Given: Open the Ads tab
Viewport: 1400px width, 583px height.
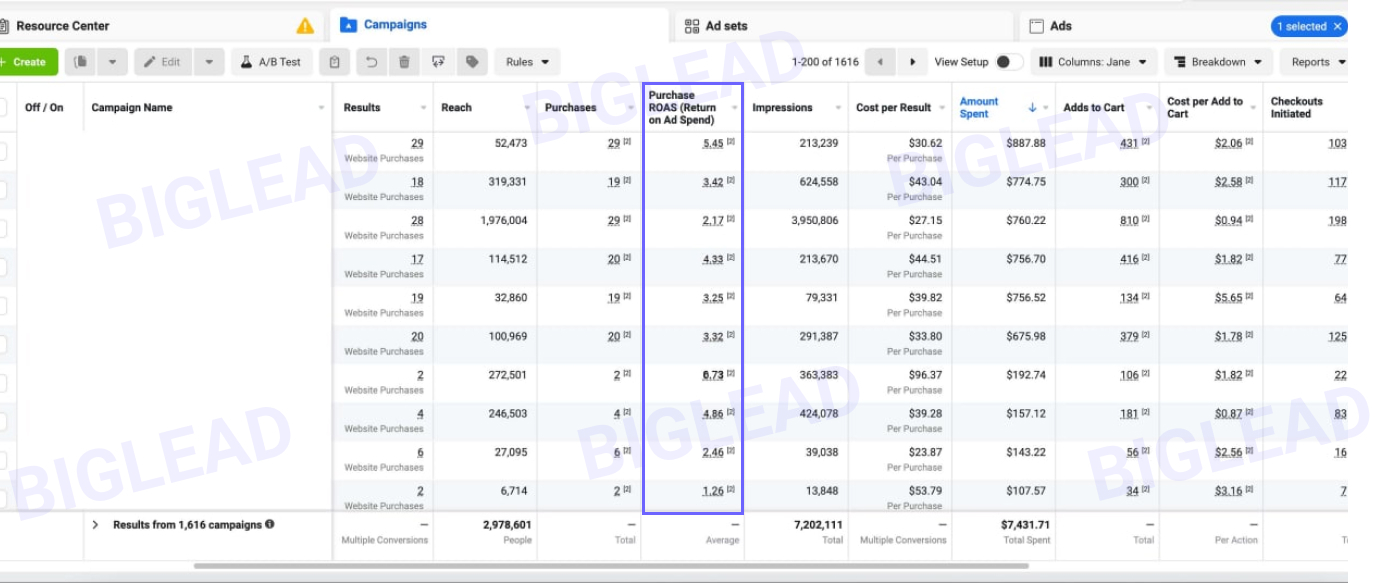Looking at the screenshot, I should (x=1060, y=26).
